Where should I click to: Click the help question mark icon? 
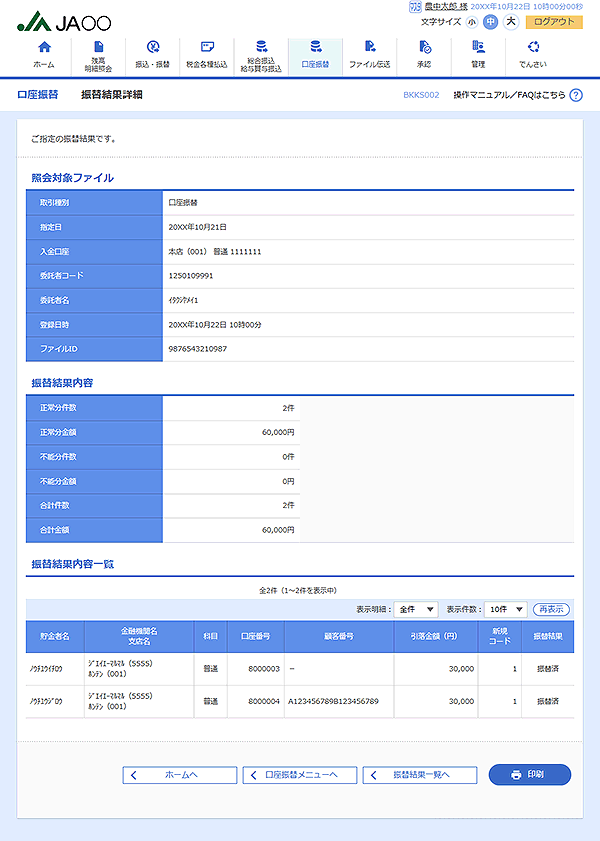pyautogui.click(x=576, y=95)
